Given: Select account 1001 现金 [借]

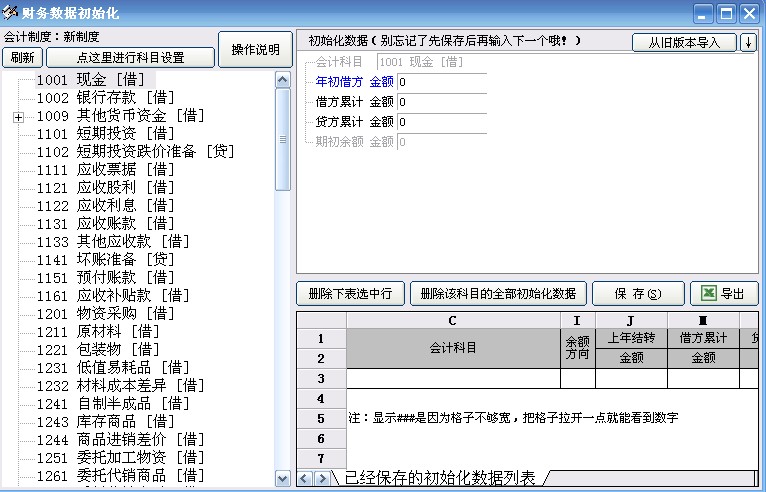Looking at the screenshot, I should pos(91,80).
